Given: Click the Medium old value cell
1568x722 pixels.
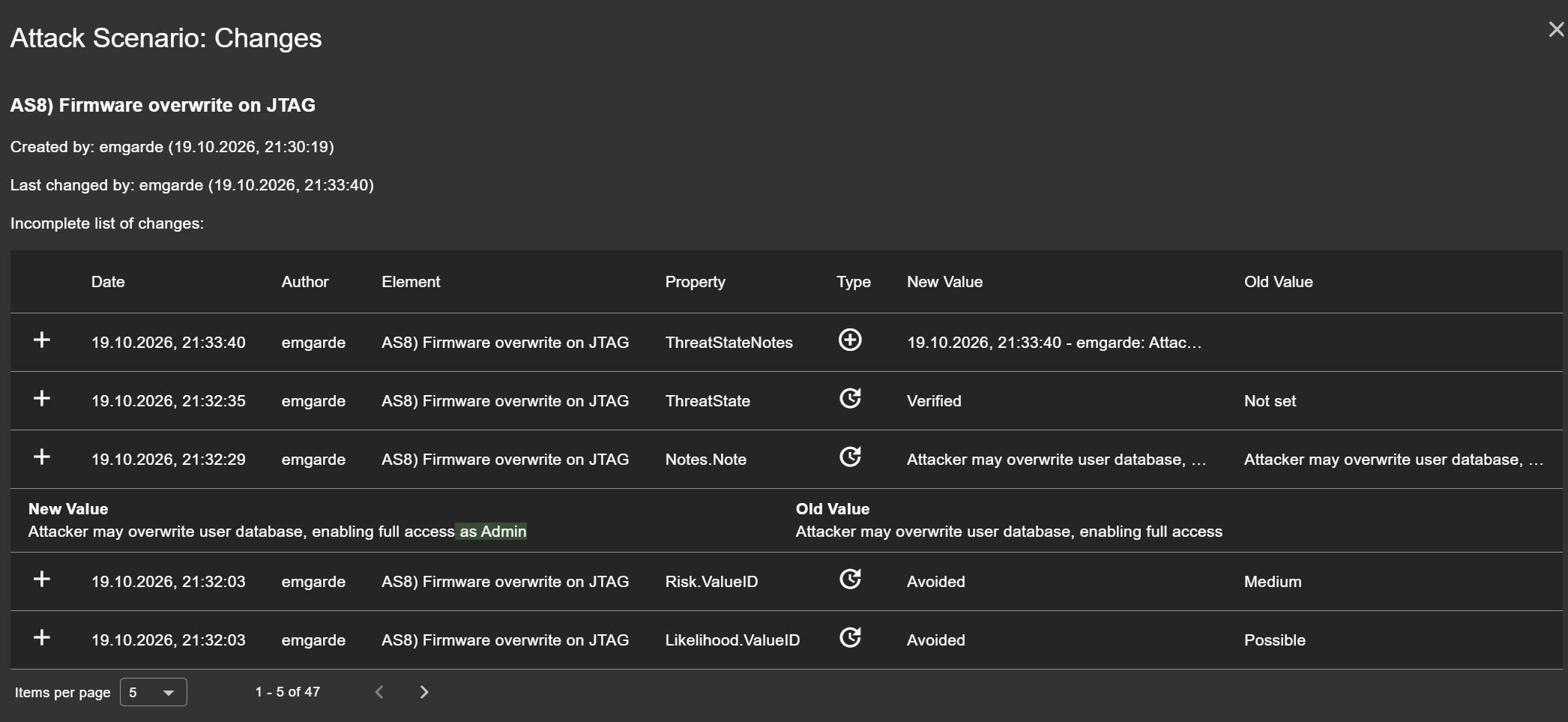Looking at the screenshot, I should point(1273,582).
